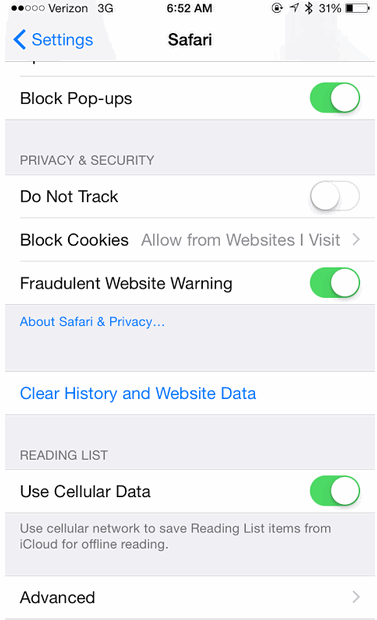Screen dimensions: 377x620
Task: Tap the battery indicator icon
Action: tap(357, 8)
